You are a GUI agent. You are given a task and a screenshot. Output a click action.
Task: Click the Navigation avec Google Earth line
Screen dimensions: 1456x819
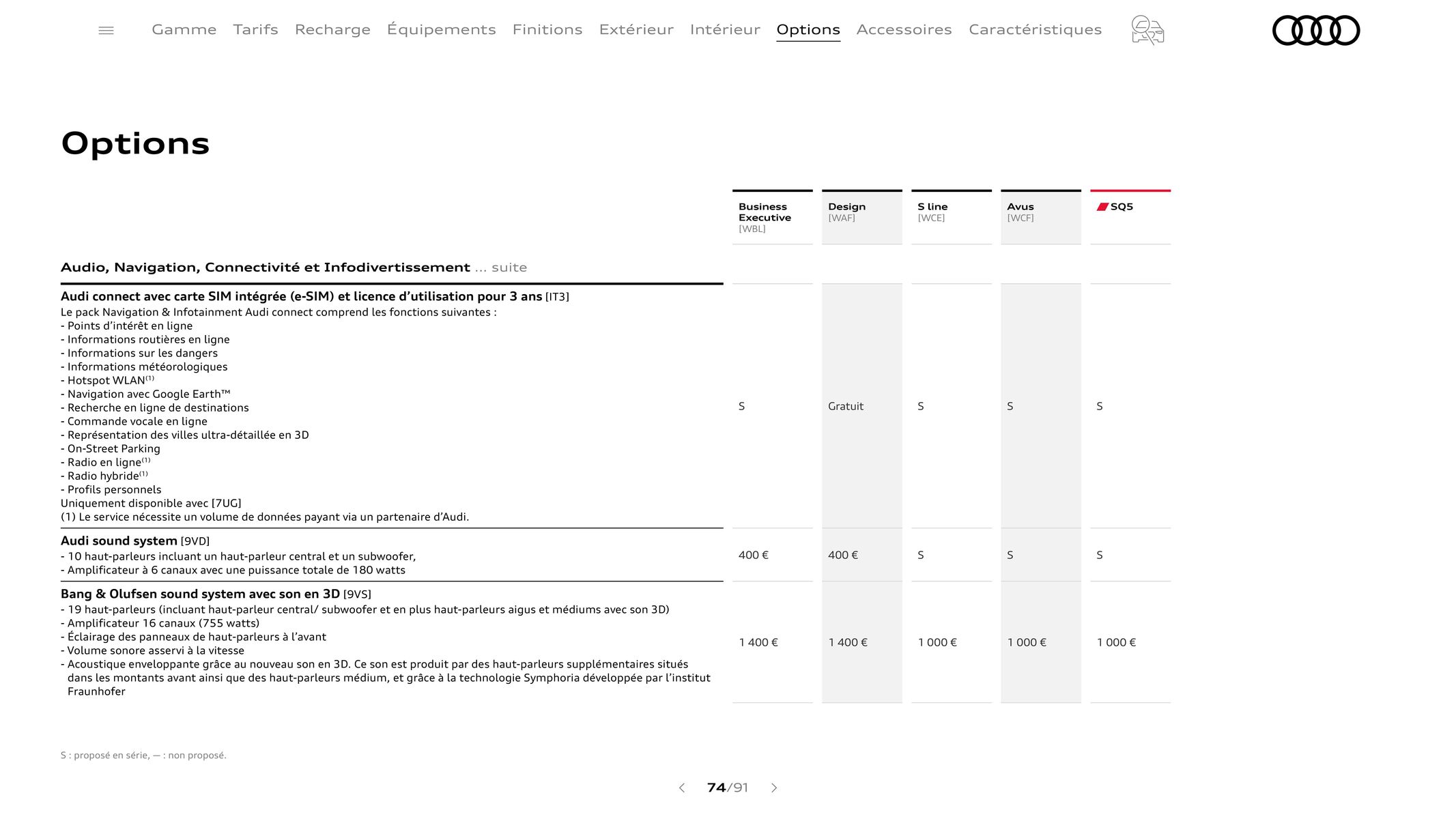tap(145, 394)
